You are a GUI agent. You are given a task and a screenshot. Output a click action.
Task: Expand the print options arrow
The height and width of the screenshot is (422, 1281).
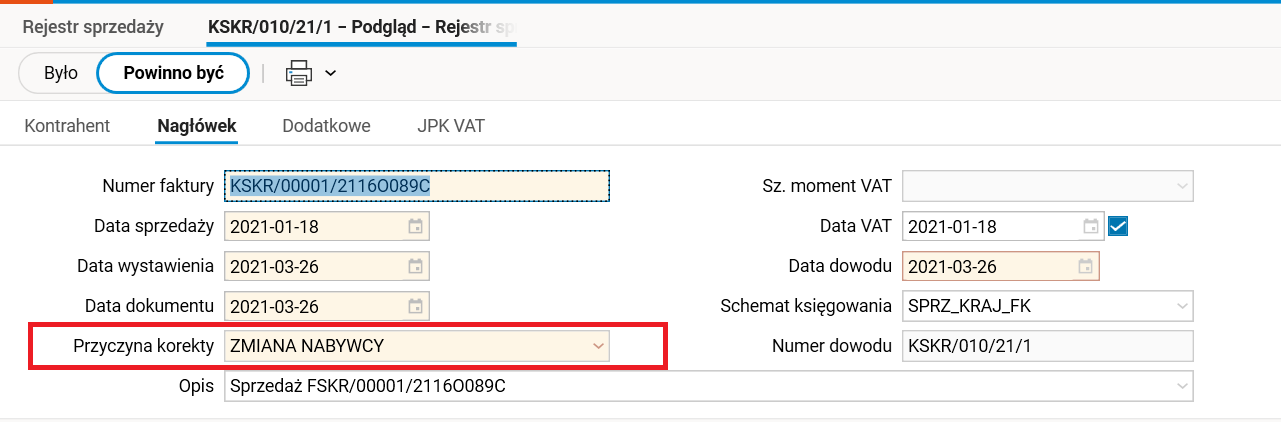click(331, 72)
